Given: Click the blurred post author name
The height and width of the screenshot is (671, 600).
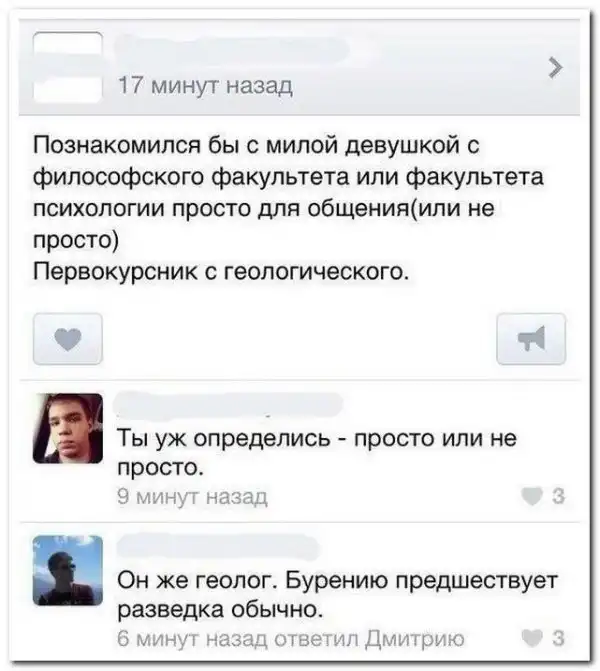Looking at the screenshot, I should coord(231,50).
